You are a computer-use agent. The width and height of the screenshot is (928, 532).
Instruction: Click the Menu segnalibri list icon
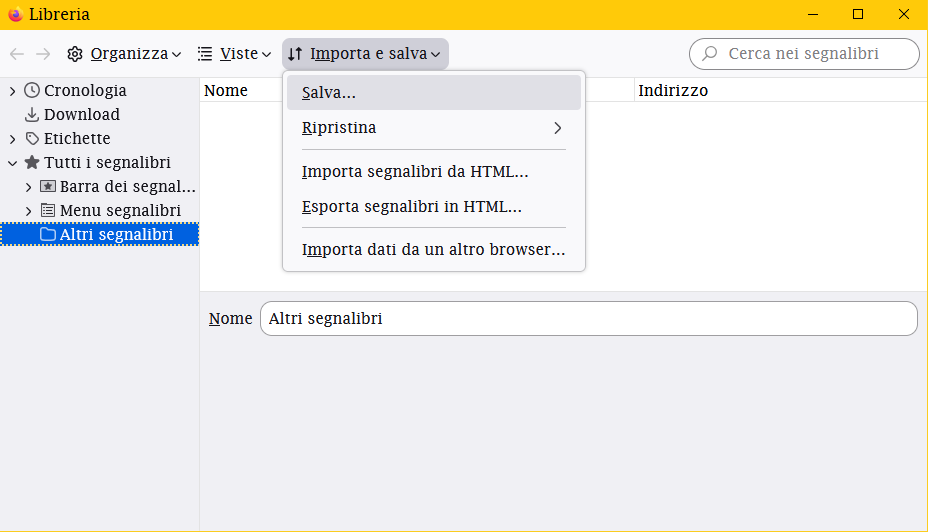pos(48,210)
